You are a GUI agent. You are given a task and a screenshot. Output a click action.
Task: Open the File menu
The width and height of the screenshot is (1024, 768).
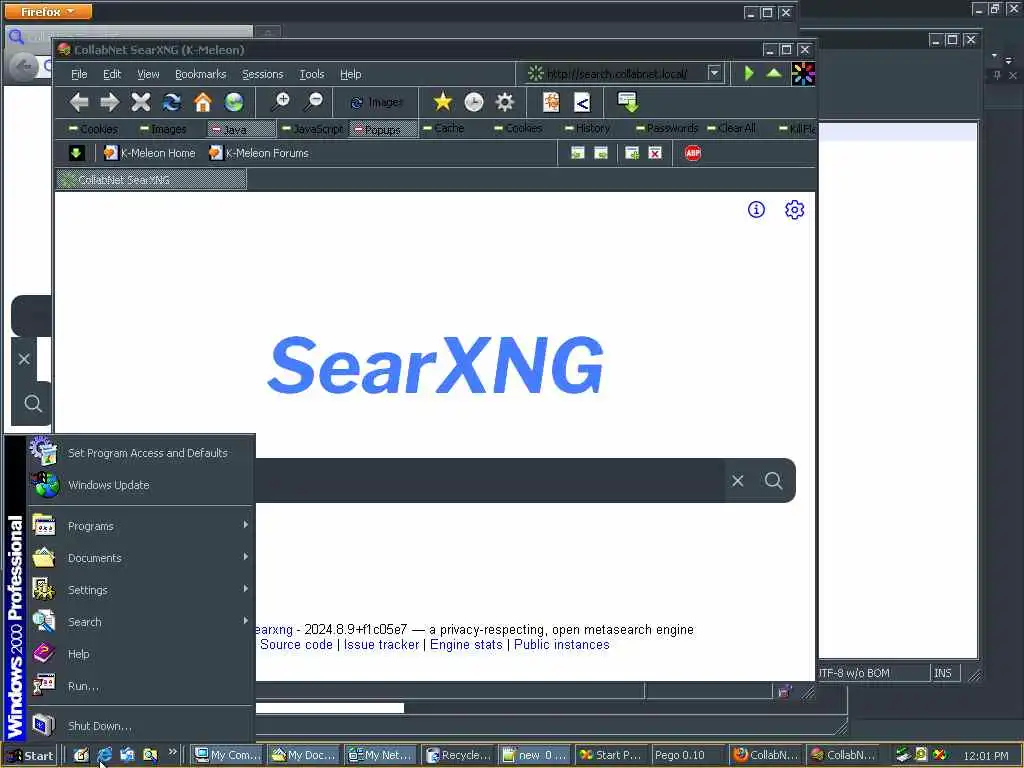pyautogui.click(x=79, y=74)
